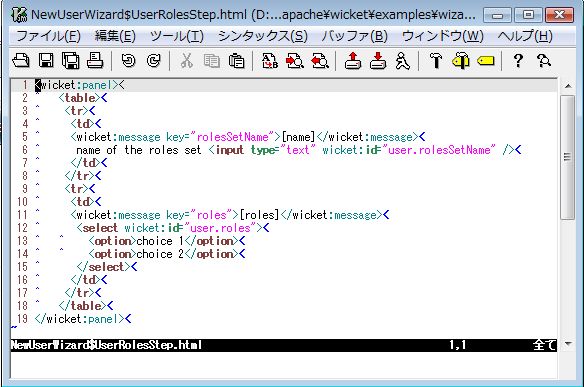The width and height of the screenshot is (584, 387).
Task: Open the ウィンドウ(W) menu
Action: click(442, 36)
